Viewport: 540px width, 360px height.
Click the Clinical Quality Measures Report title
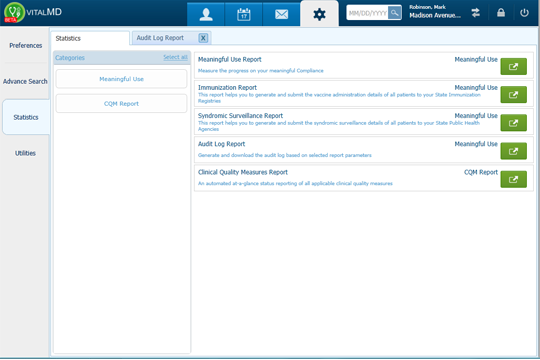point(243,172)
